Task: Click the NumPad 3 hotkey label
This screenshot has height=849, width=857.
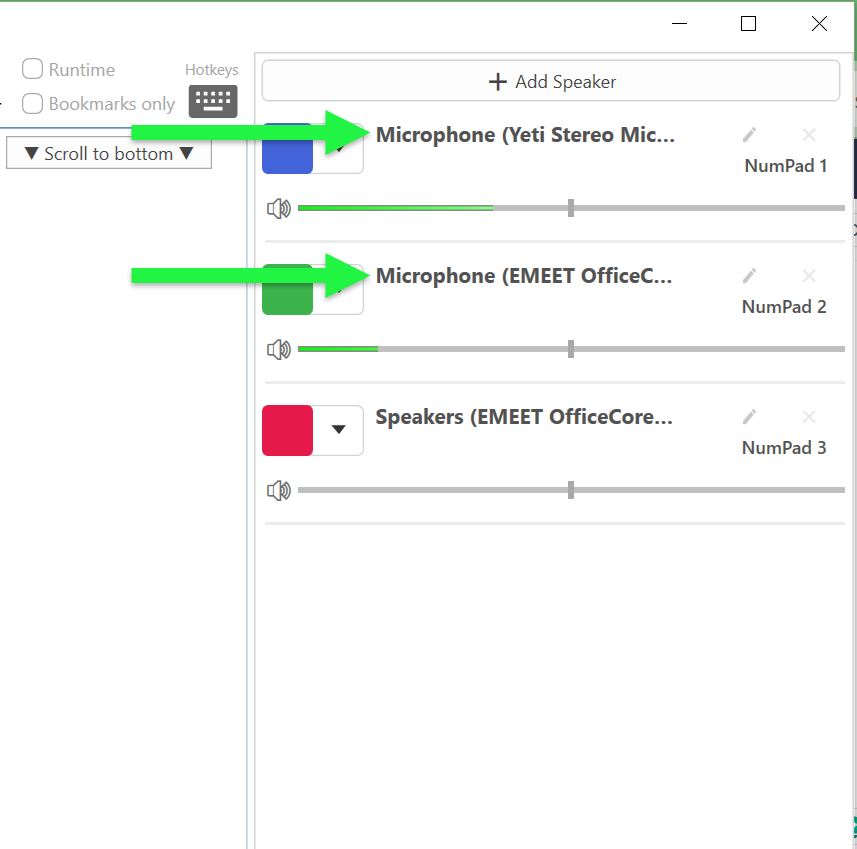Action: [784, 448]
